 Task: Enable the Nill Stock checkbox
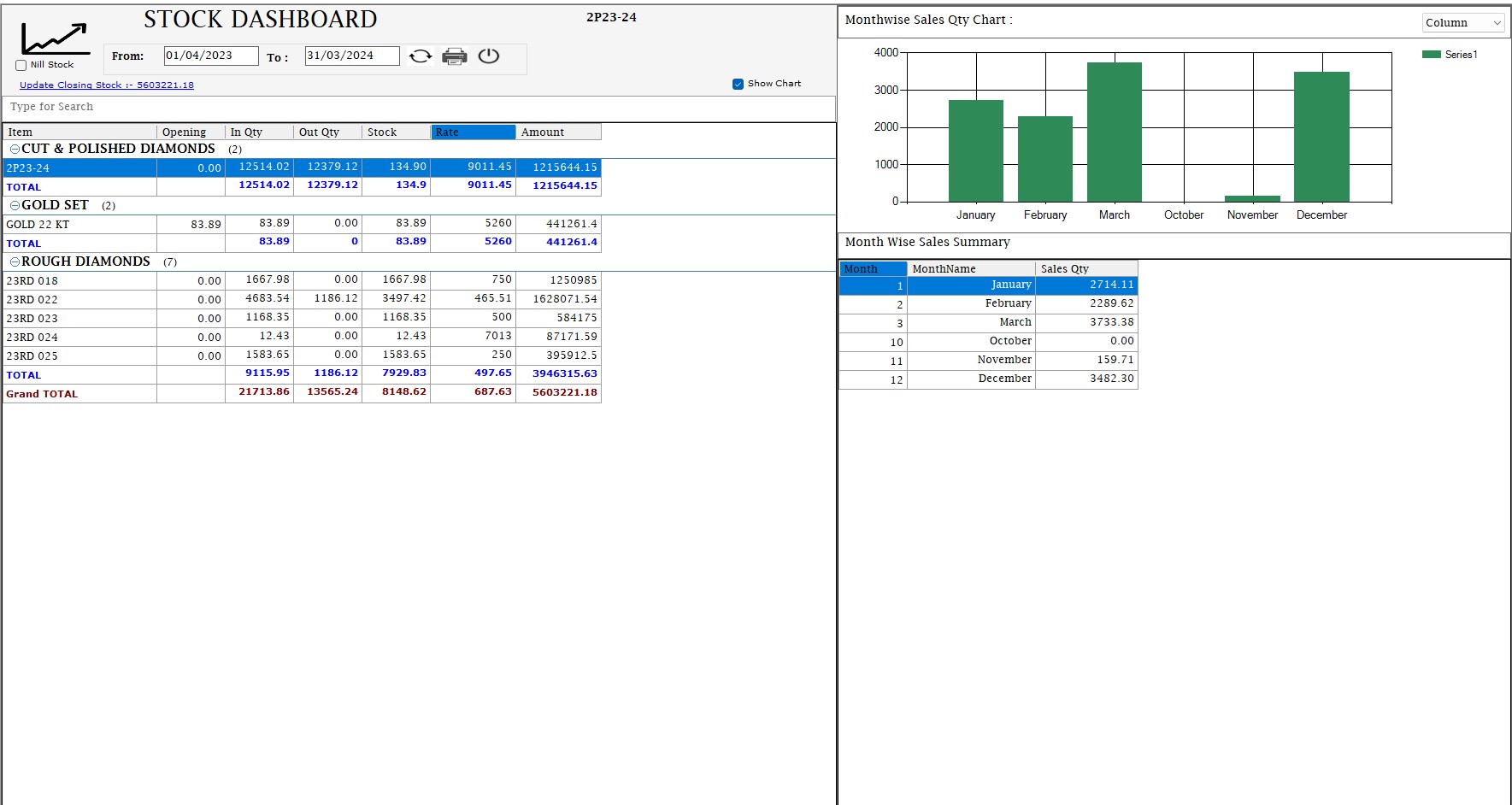coord(21,65)
